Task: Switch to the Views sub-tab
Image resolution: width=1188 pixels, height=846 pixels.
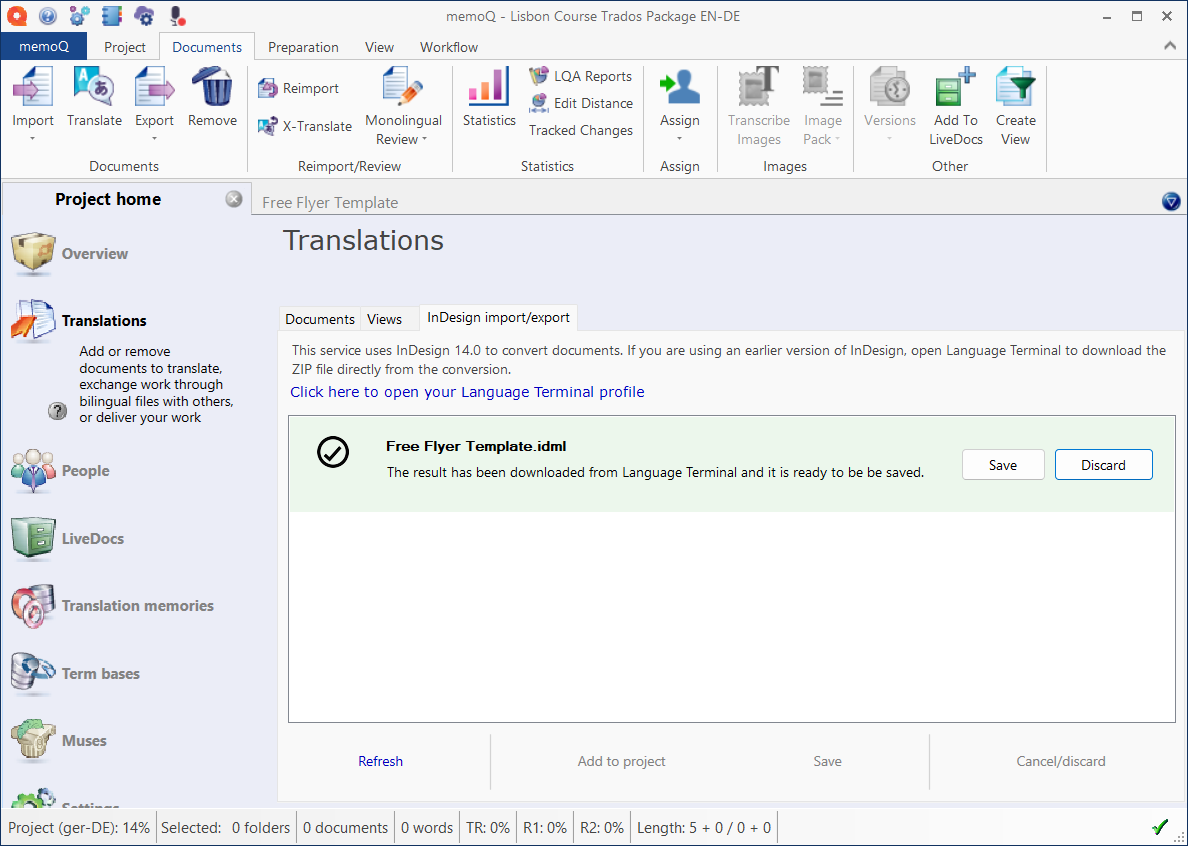Action: pyautogui.click(x=384, y=319)
